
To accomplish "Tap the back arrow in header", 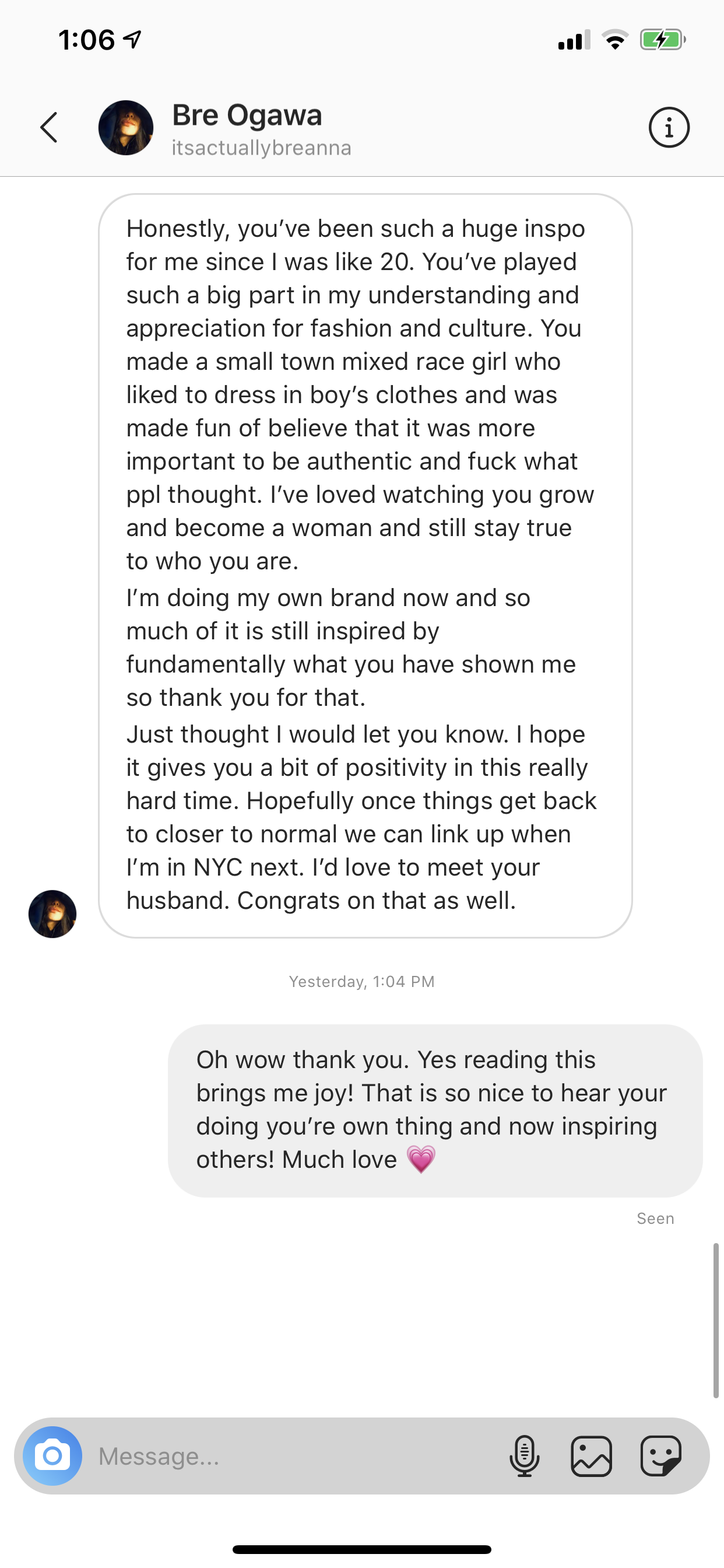I will coord(50,128).
